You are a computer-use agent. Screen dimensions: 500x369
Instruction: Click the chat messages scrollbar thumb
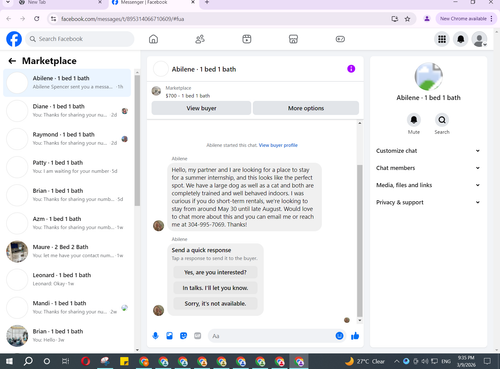point(360,241)
